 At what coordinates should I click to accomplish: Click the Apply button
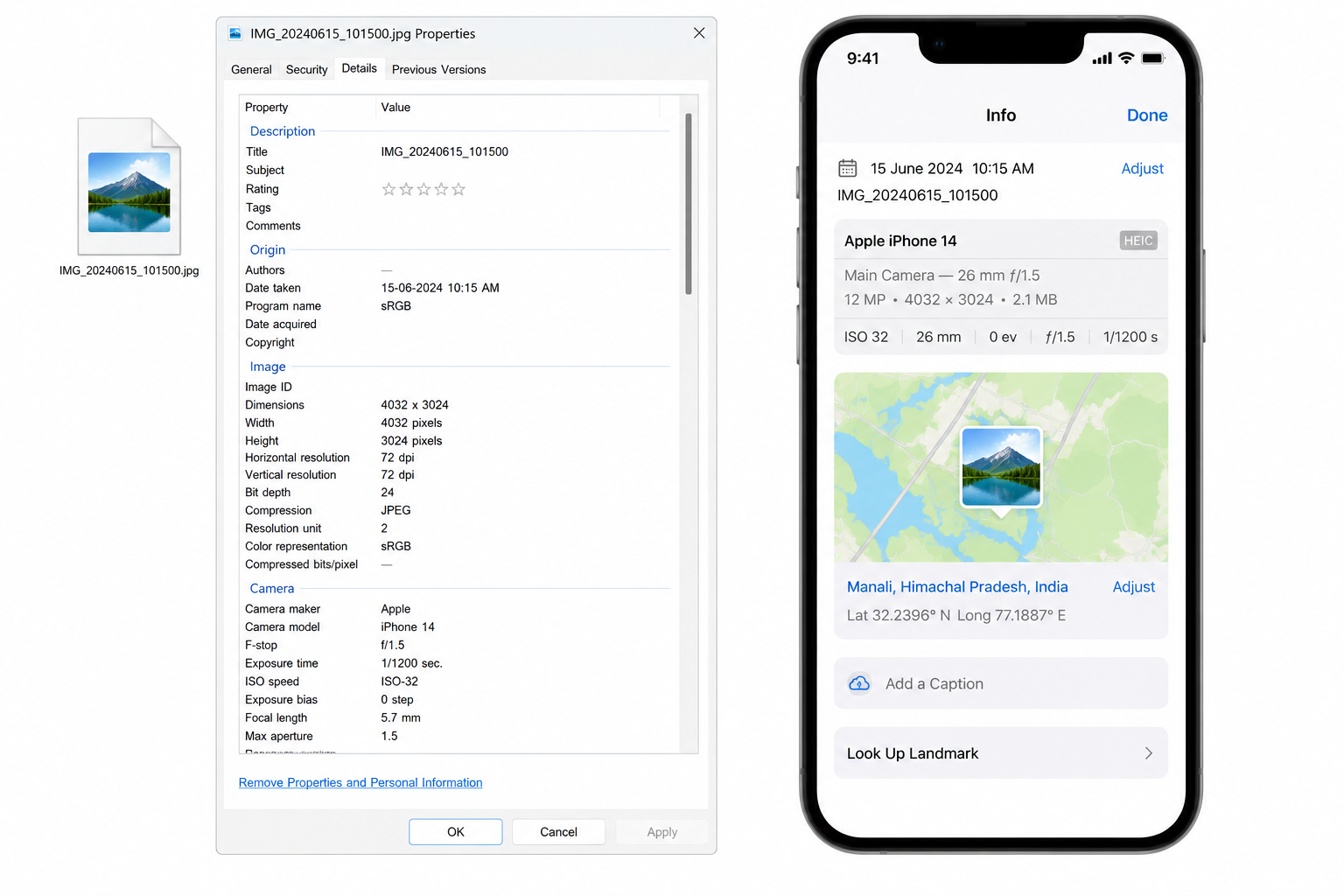662,832
